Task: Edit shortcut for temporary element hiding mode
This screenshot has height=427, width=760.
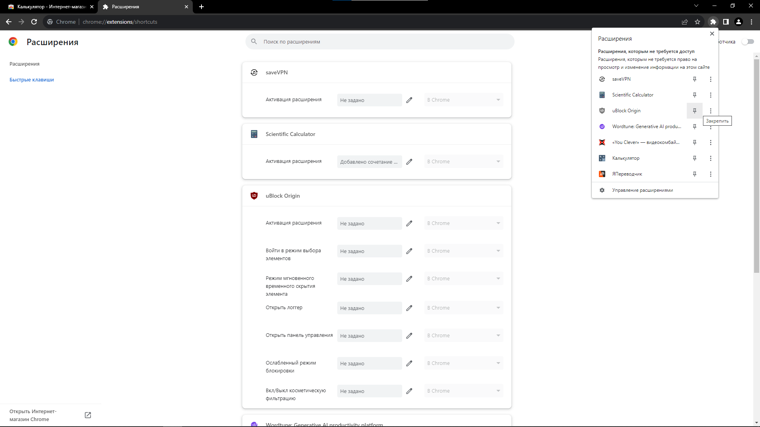Action: (409, 279)
